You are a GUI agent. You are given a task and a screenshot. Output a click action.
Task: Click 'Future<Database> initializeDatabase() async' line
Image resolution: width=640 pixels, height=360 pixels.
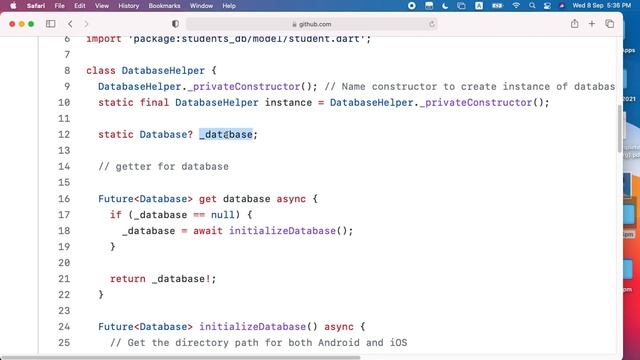[231, 327]
